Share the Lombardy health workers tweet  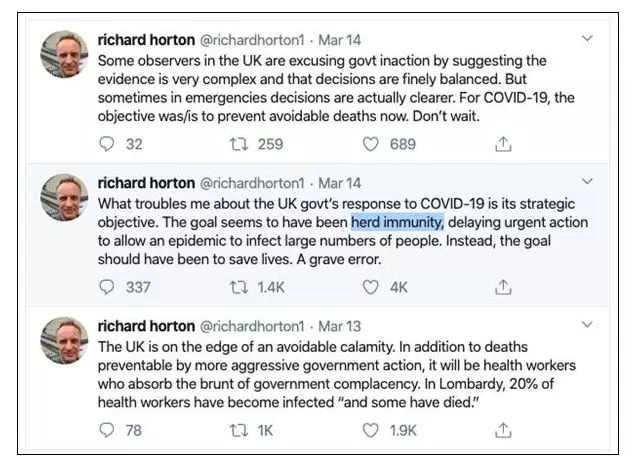(x=504, y=430)
